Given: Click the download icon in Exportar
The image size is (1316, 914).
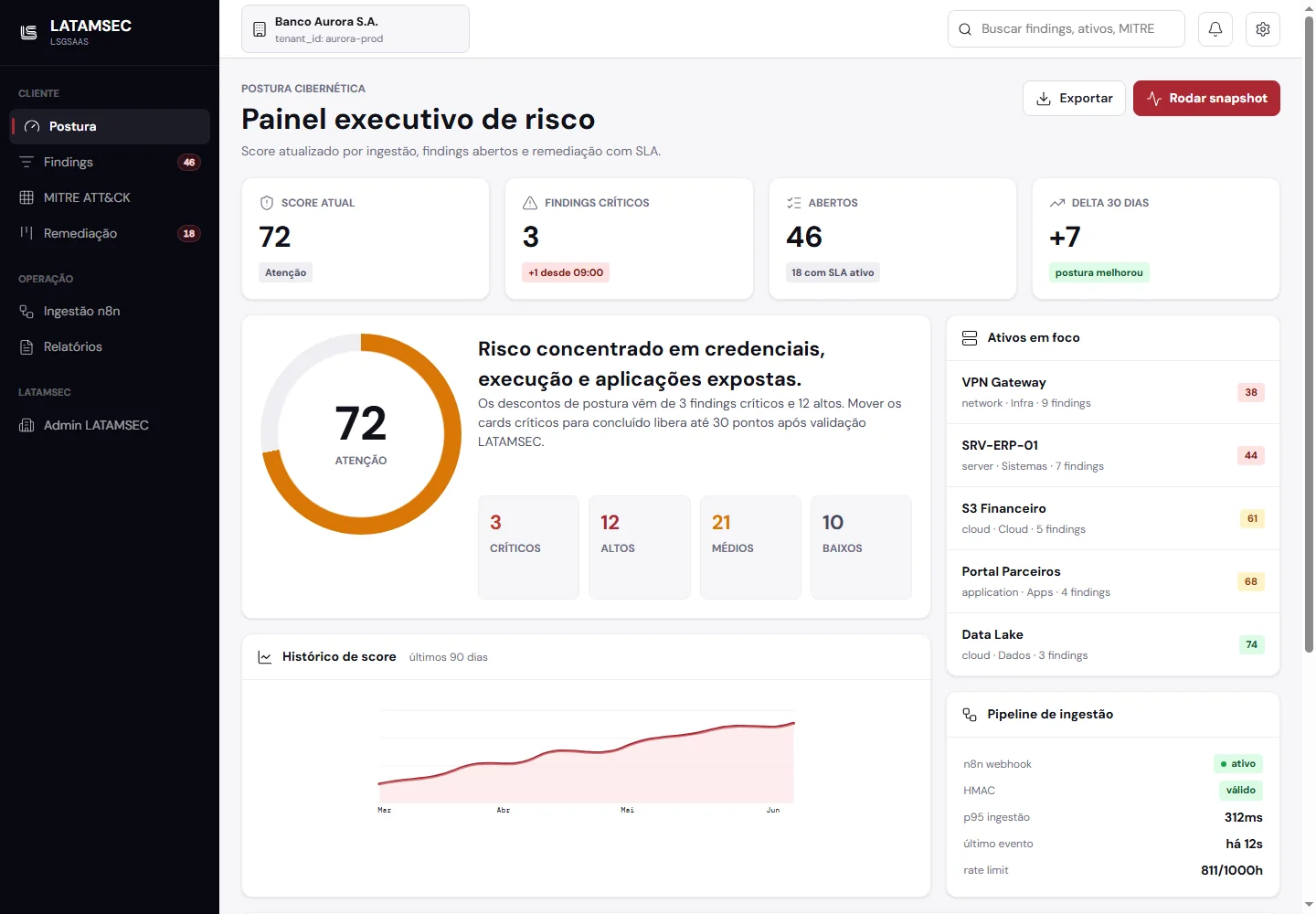Looking at the screenshot, I should pyautogui.click(x=1044, y=99).
